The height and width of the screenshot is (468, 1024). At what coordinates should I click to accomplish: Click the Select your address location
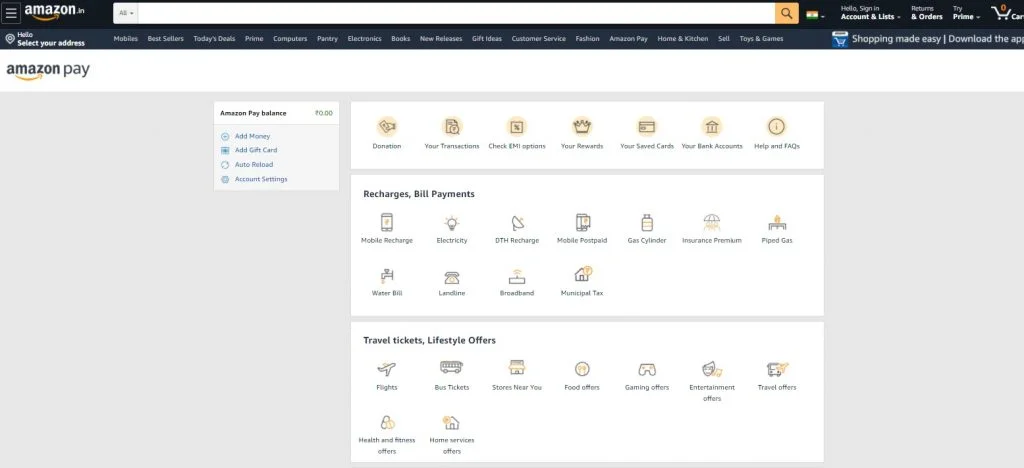45,39
